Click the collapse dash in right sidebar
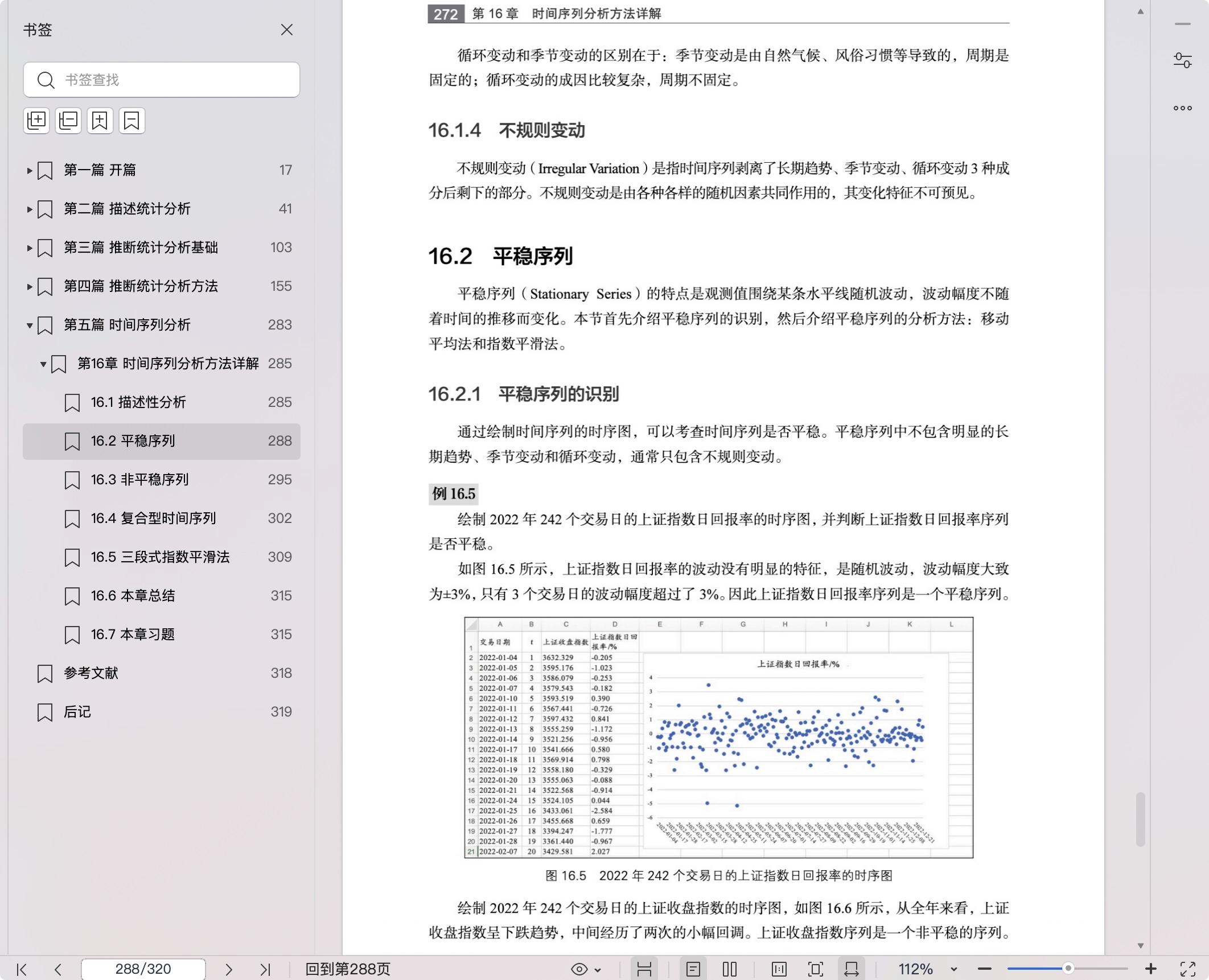Viewport: 1209px width, 980px height. [x=1182, y=24]
